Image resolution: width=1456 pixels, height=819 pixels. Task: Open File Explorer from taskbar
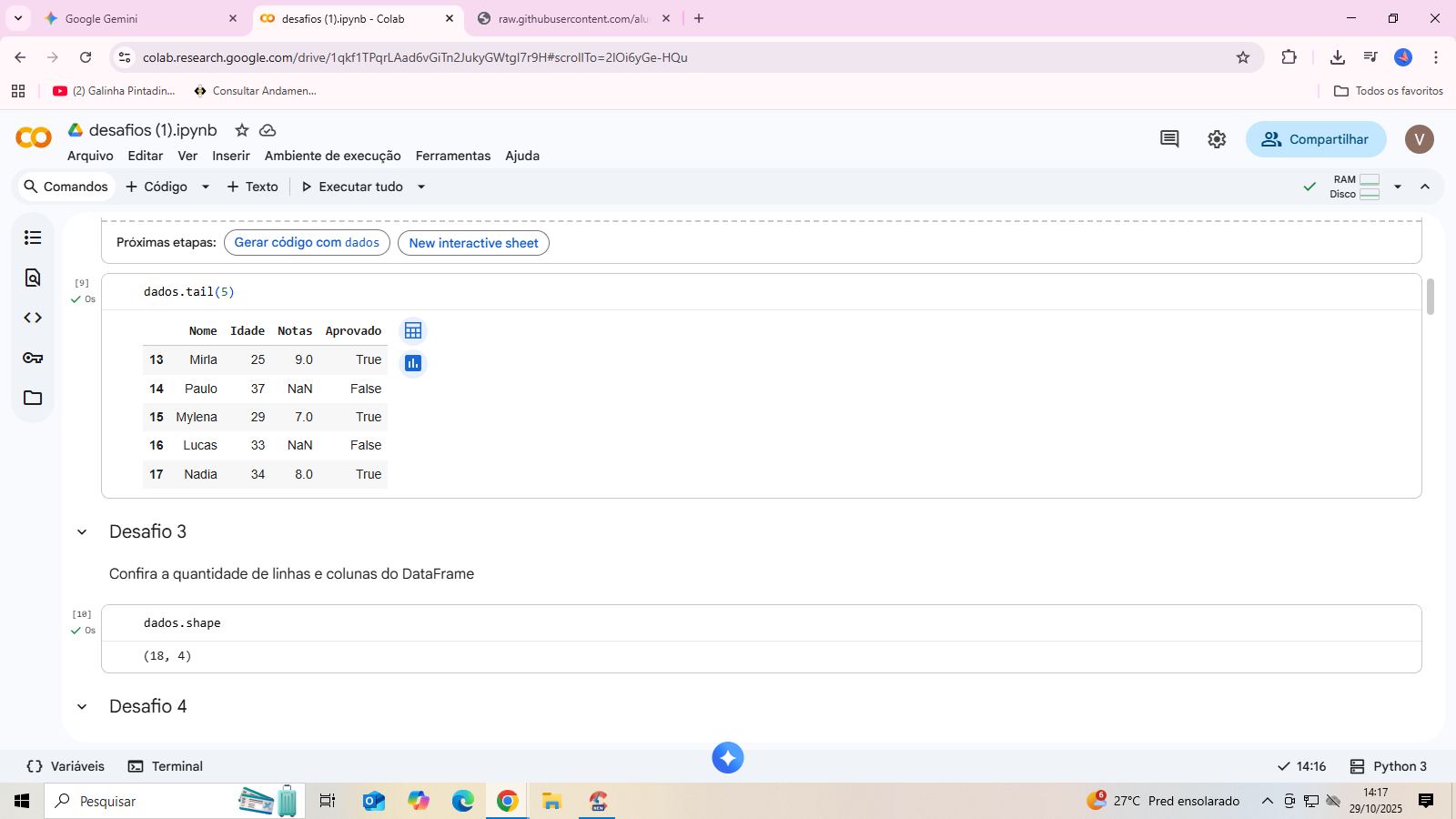tap(551, 801)
